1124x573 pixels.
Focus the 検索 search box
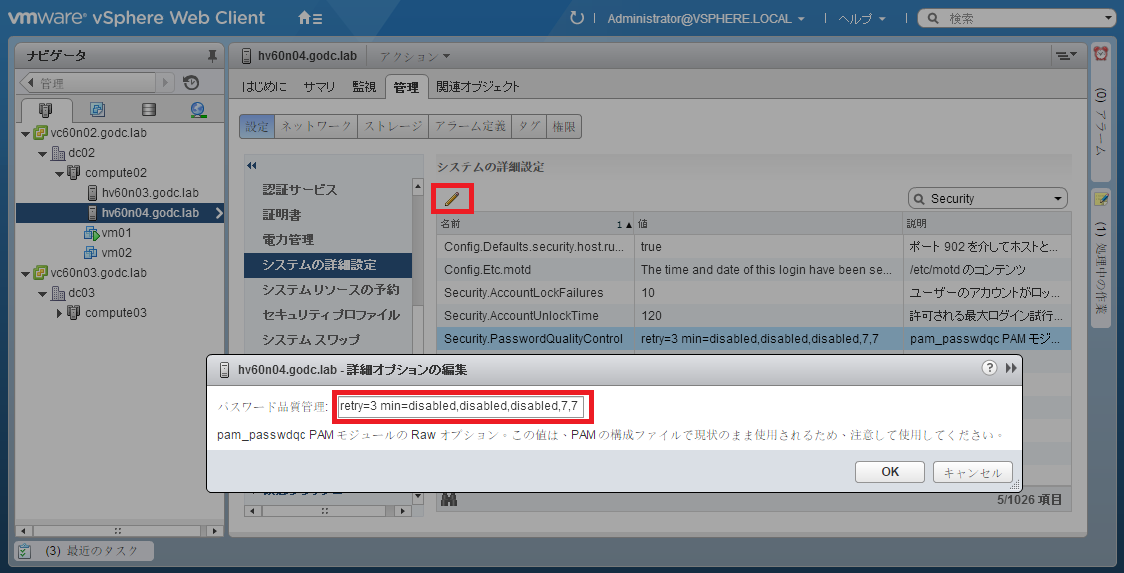coord(1016,19)
